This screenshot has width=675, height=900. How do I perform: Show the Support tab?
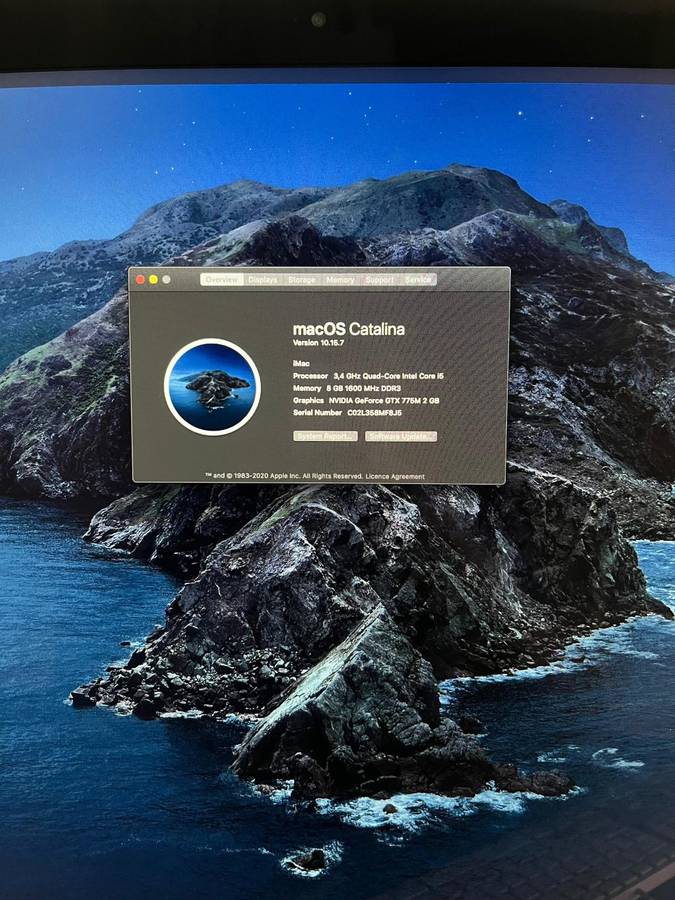tap(379, 280)
